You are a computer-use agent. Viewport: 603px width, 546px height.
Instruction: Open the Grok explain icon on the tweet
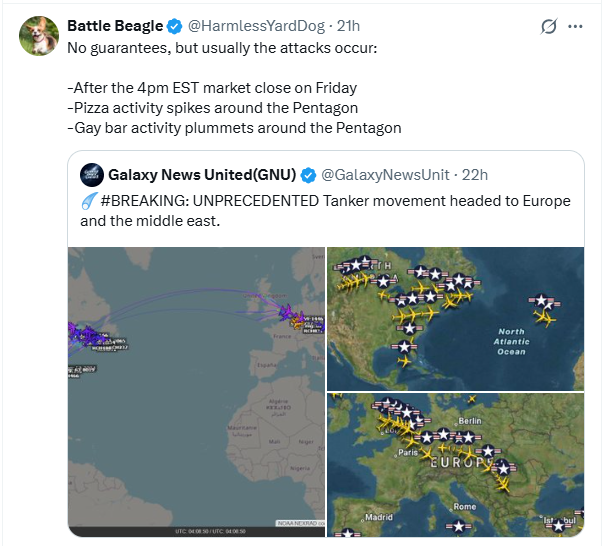pos(547,27)
